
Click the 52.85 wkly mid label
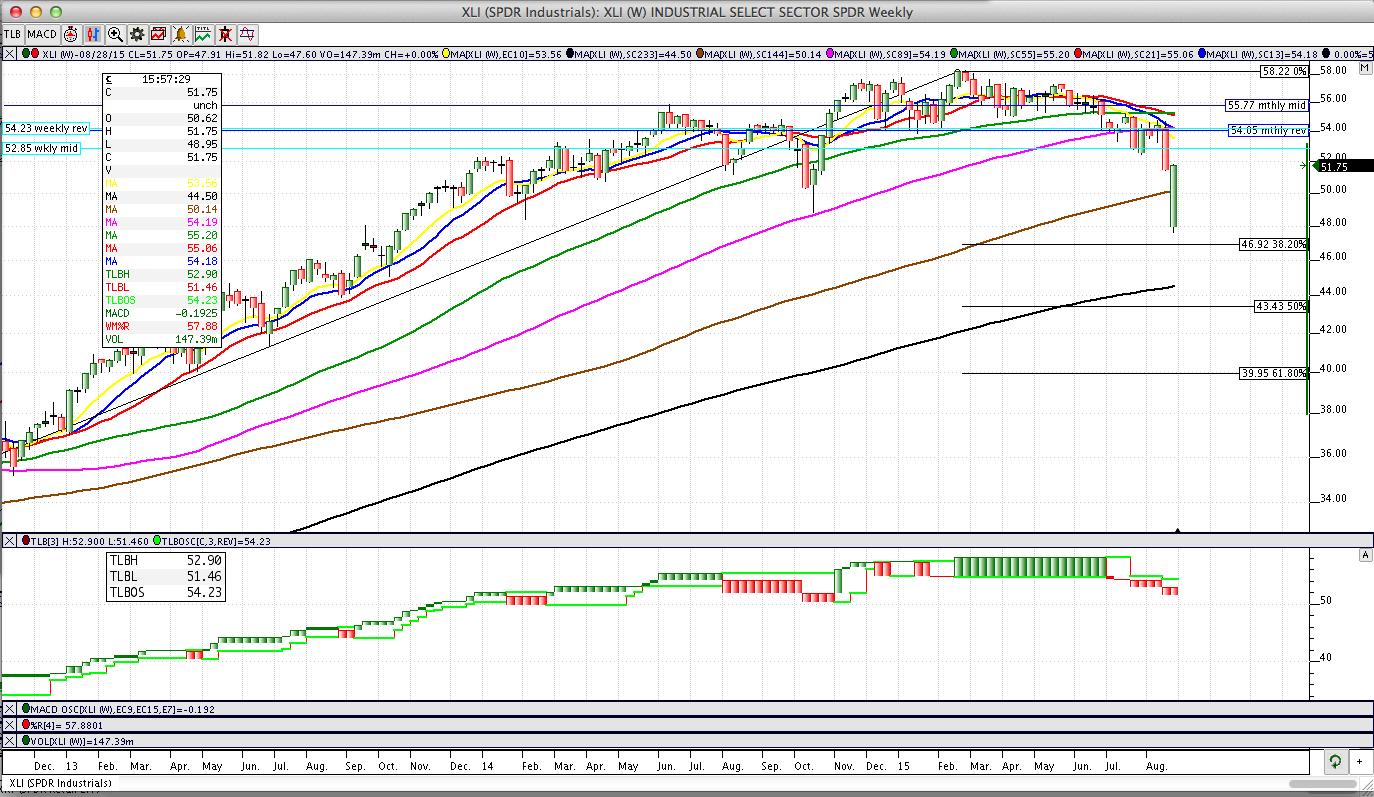[39, 148]
